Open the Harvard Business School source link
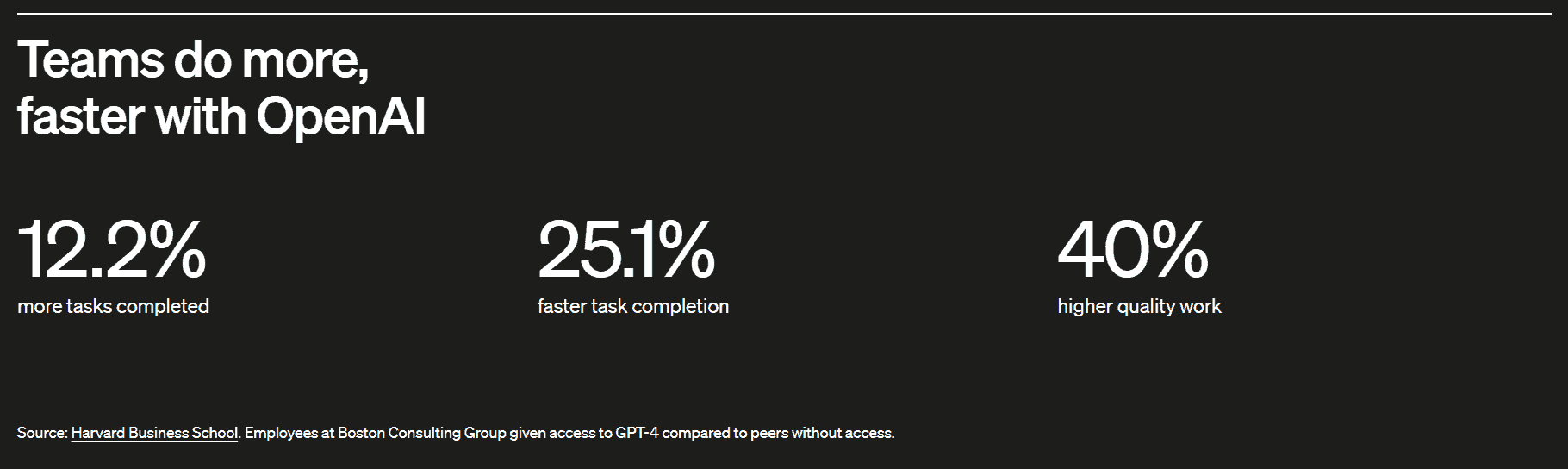This screenshot has height=469, width=1568. [x=154, y=433]
